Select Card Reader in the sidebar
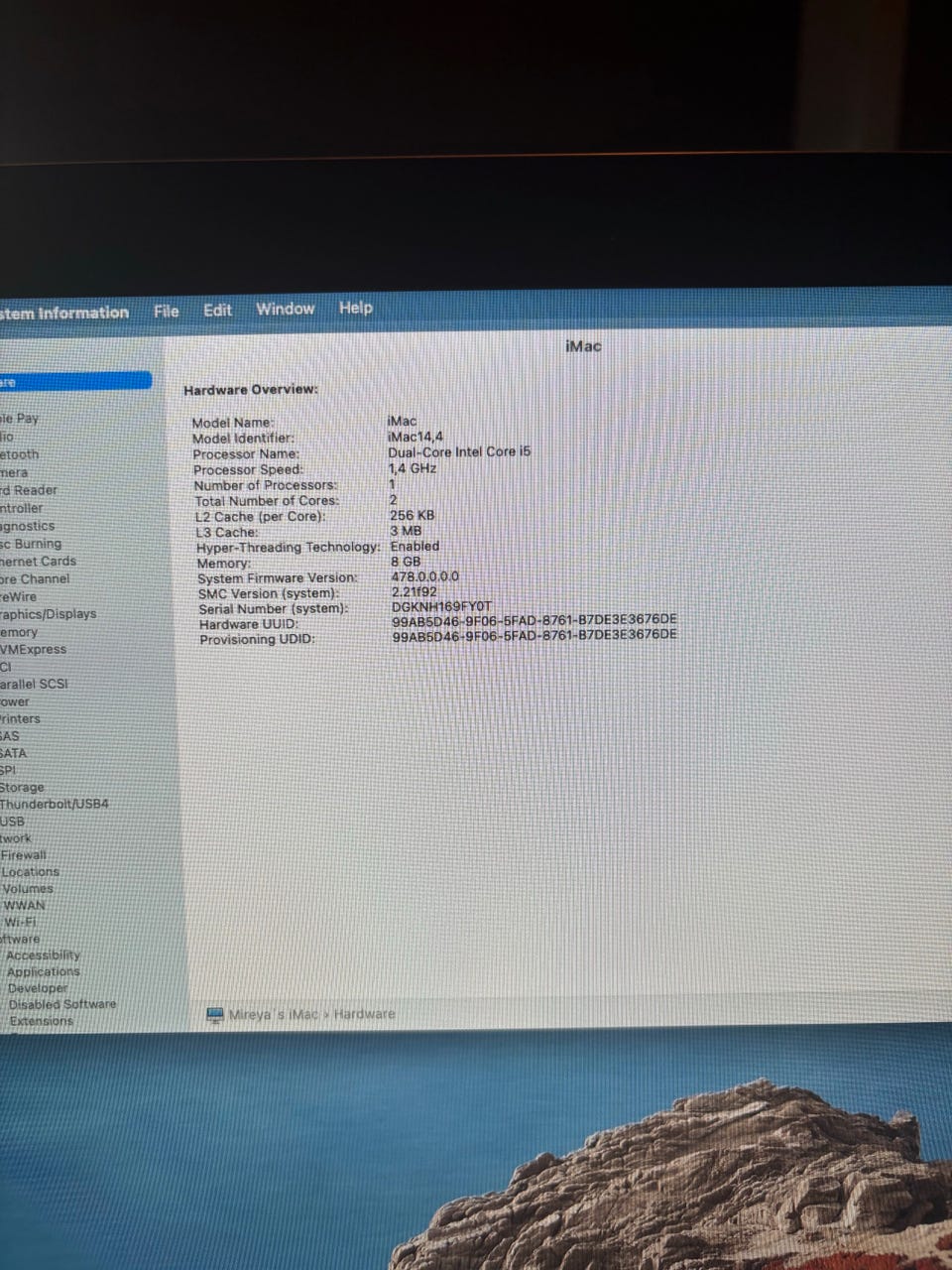Viewport: 952px width, 1270px height. [x=29, y=490]
